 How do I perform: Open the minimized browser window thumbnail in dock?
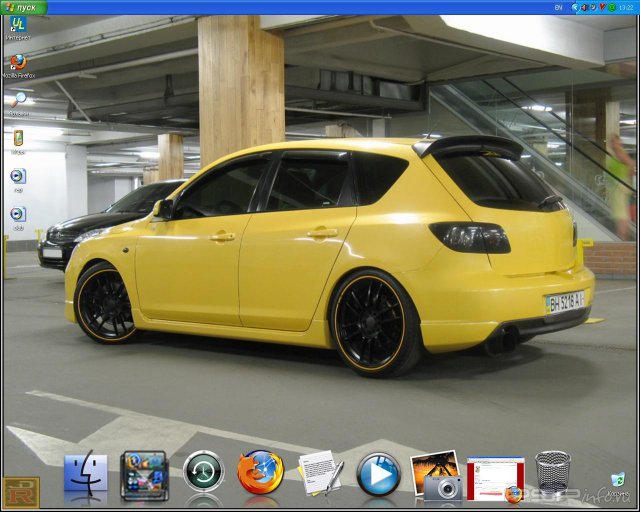click(x=496, y=478)
